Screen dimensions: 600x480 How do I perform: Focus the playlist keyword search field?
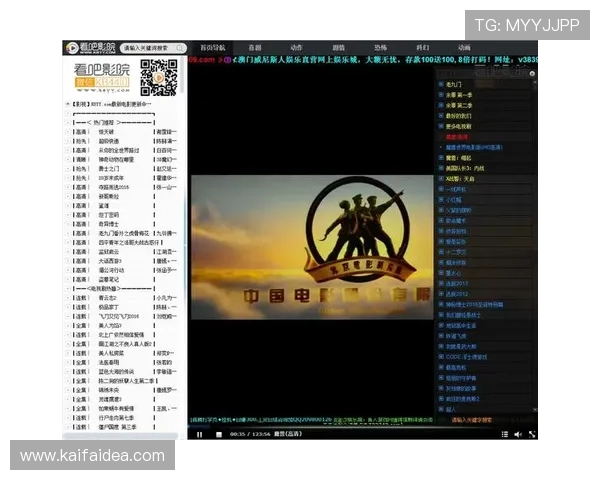pyautogui.click(x=471, y=420)
